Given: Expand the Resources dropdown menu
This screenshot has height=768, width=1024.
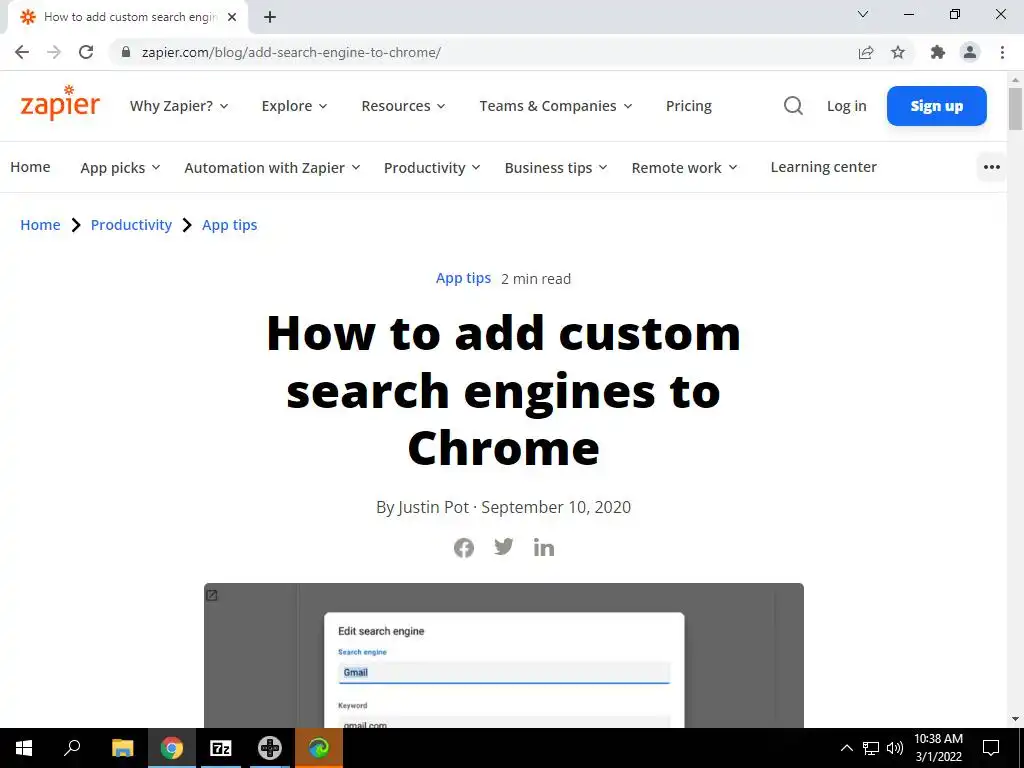Looking at the screenshot, I should point(403,106).
